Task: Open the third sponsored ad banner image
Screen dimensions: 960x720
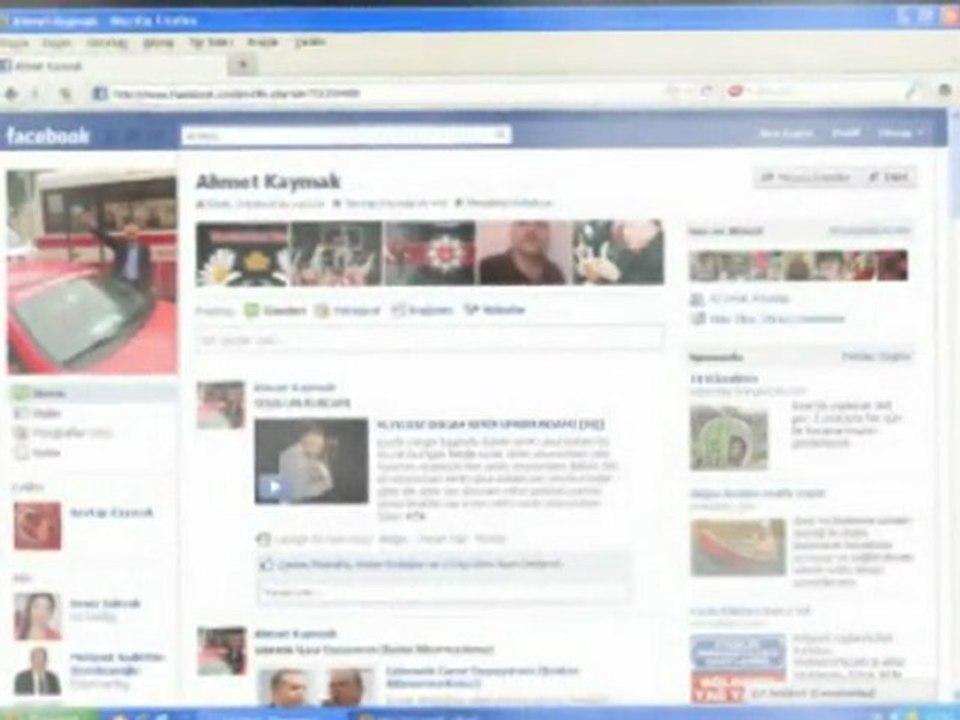Action: coord(738,667)
